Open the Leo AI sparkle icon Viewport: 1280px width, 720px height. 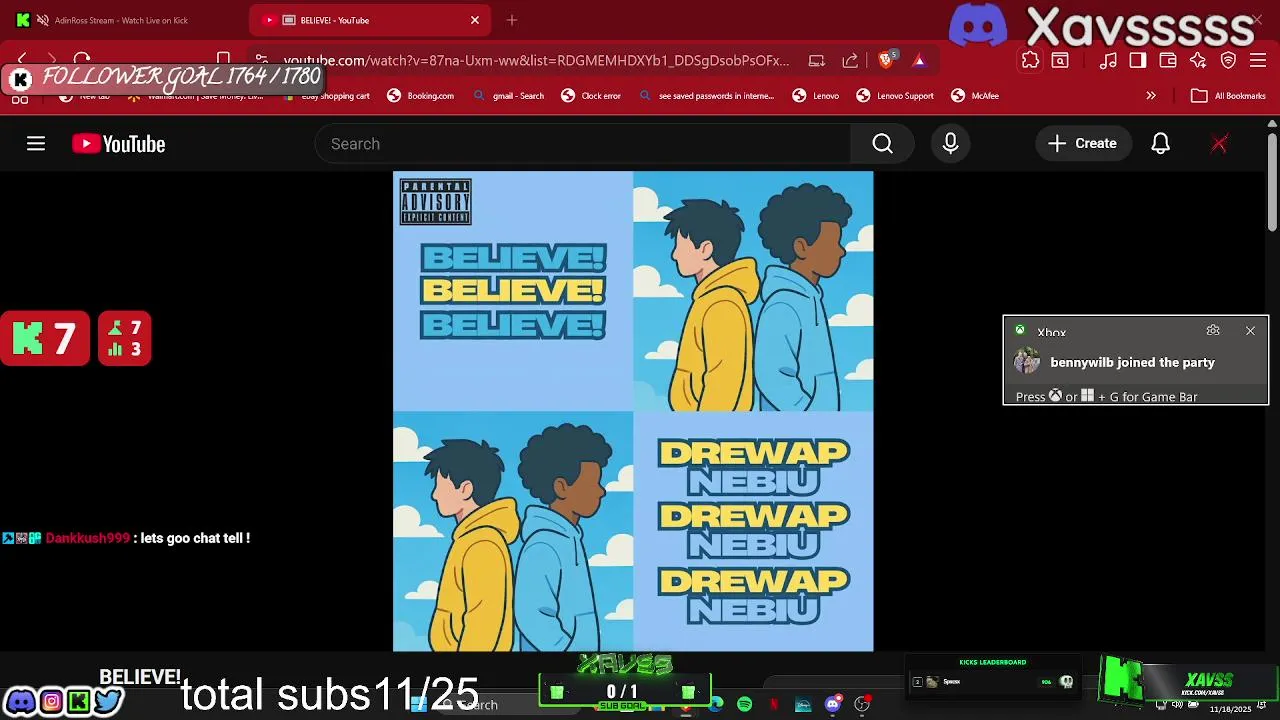(x=1198, y=60)
